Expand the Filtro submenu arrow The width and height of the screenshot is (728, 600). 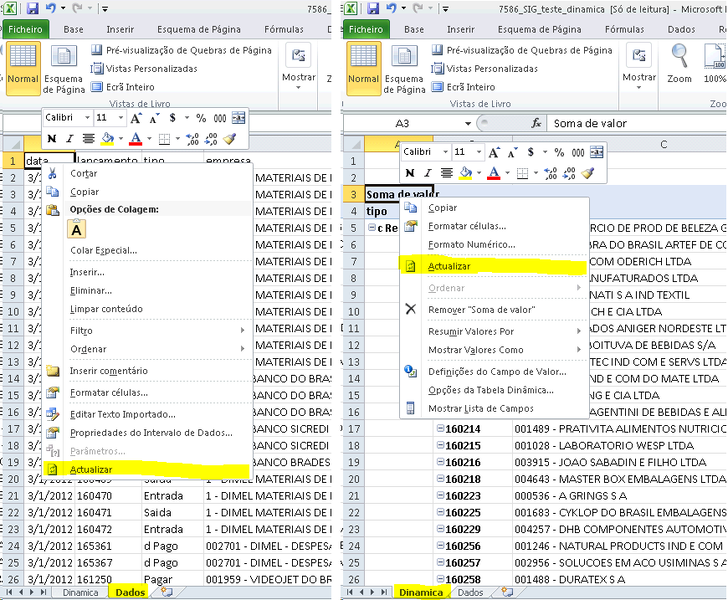[242, 331]
